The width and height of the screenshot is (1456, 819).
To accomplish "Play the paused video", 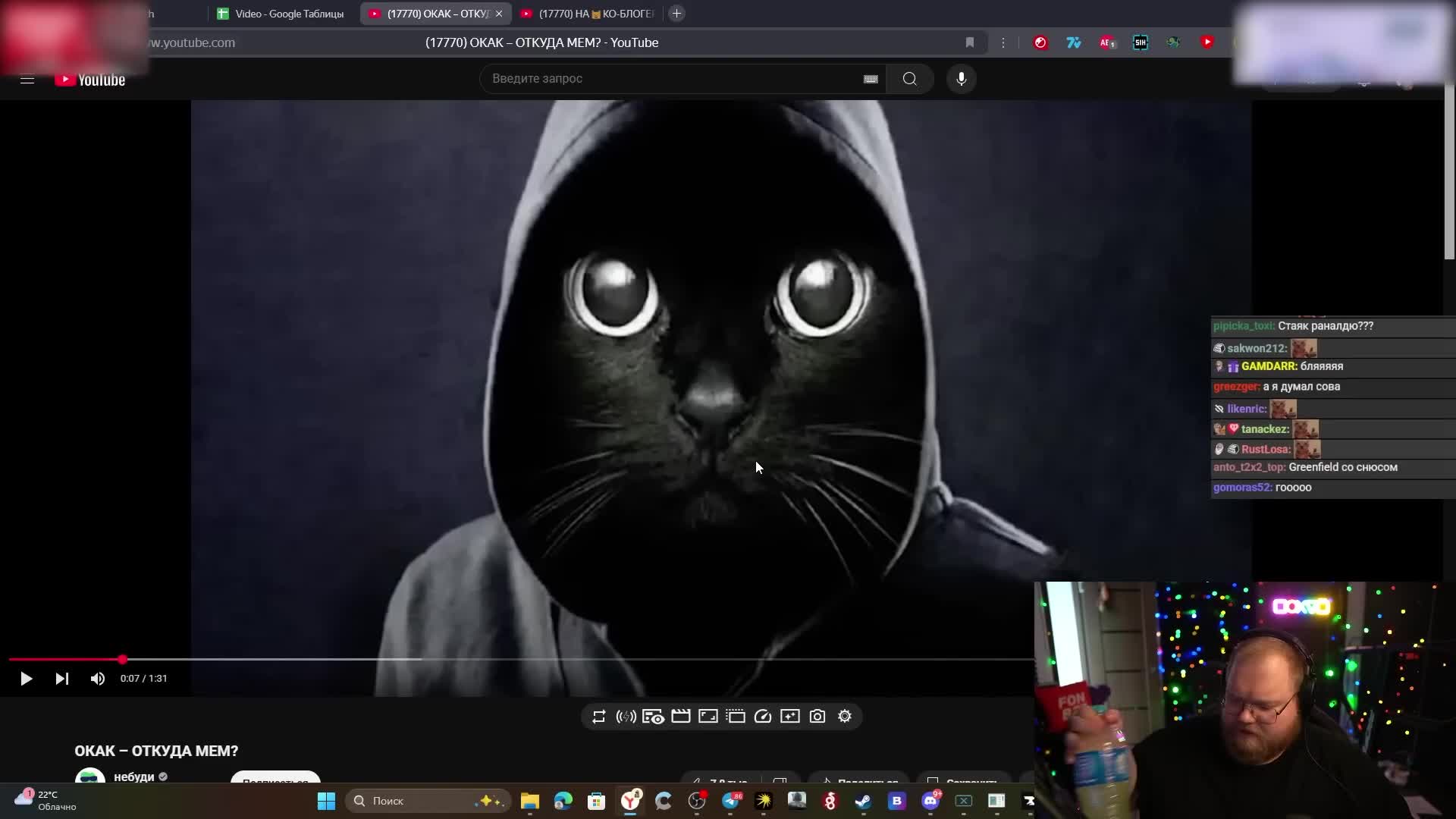I will click(x=26, y=679).
